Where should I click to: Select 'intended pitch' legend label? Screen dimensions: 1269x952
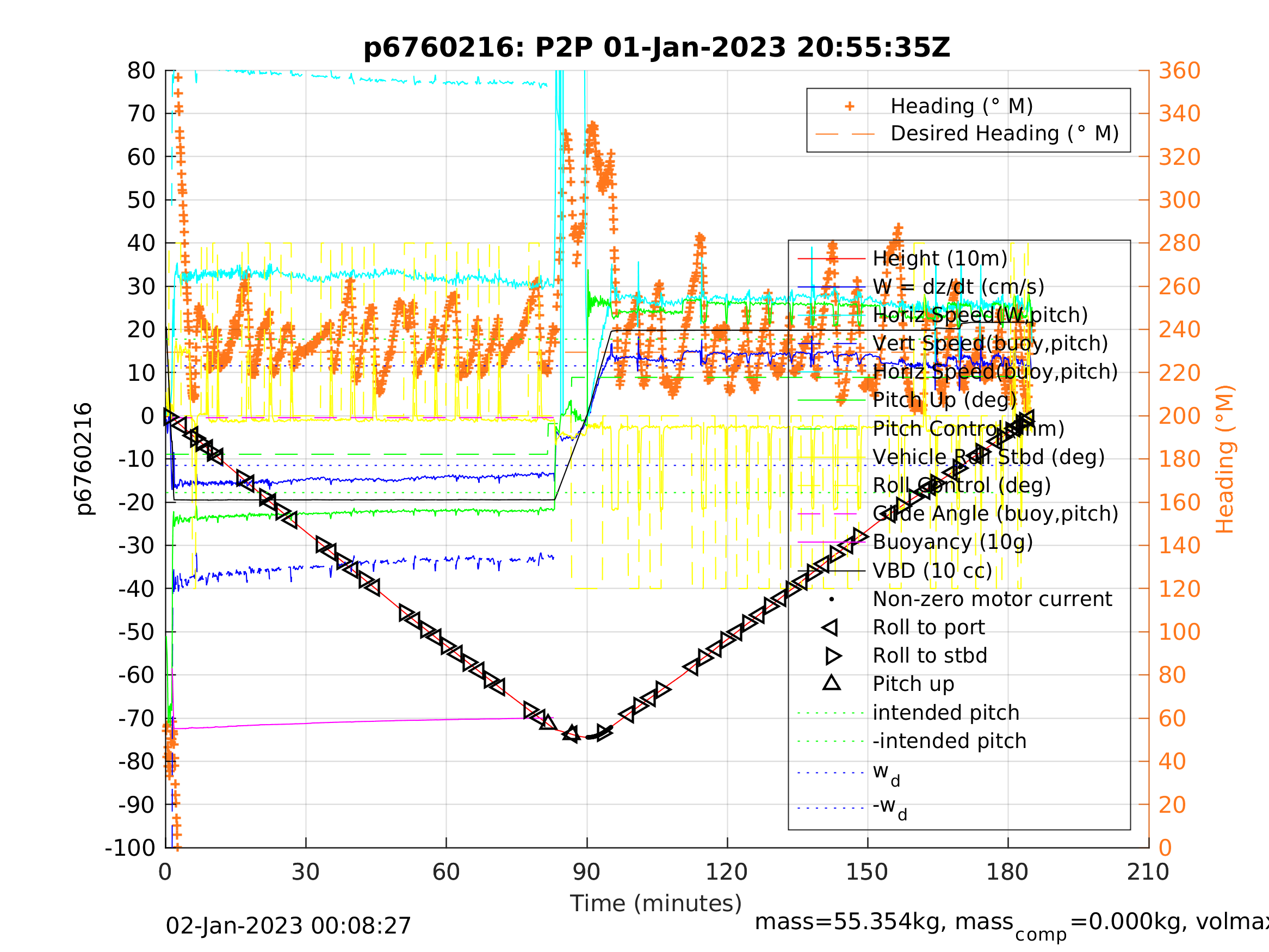pos(946,713)
